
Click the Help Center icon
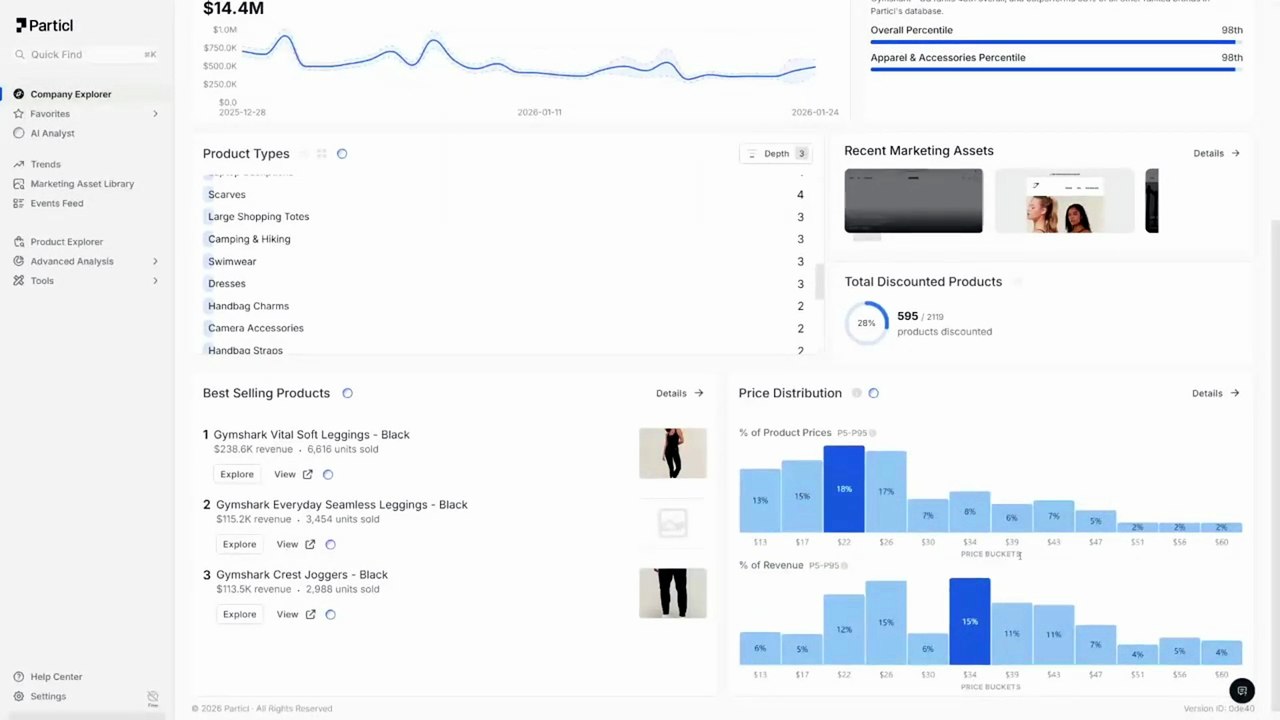(x=19, y=677)
